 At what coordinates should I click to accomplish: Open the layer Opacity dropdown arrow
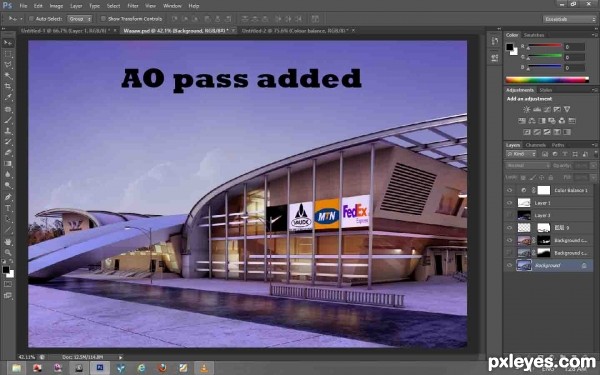593,166
